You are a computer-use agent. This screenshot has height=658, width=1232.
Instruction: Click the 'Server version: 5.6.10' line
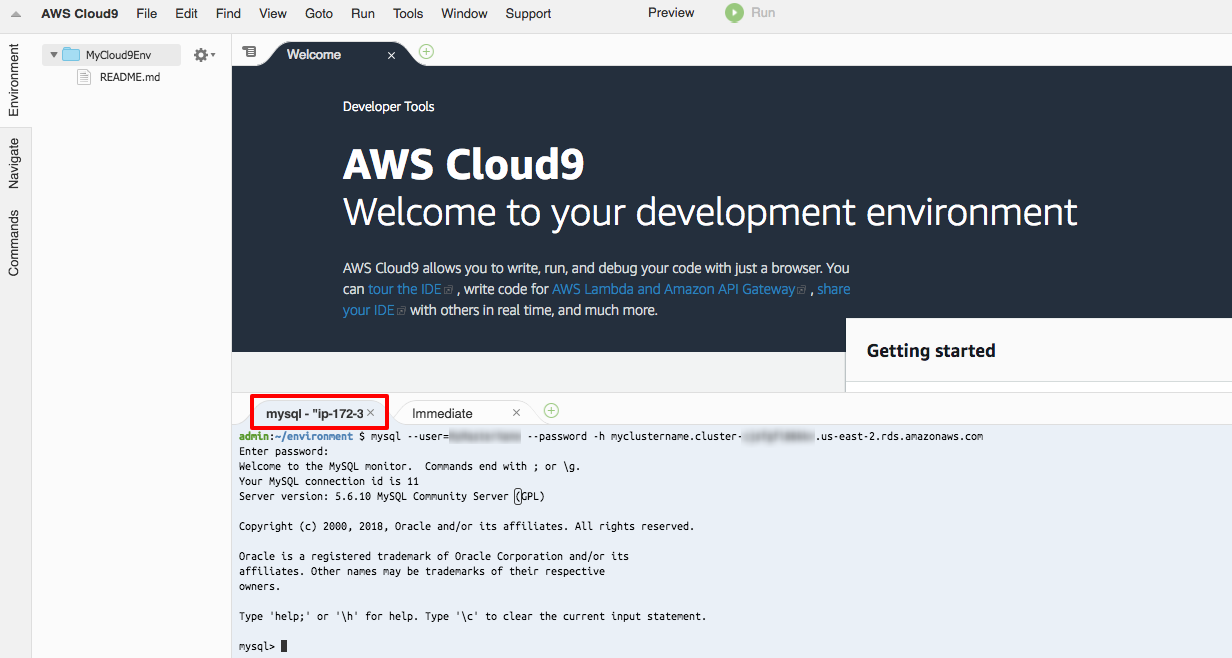pos(392,496)
